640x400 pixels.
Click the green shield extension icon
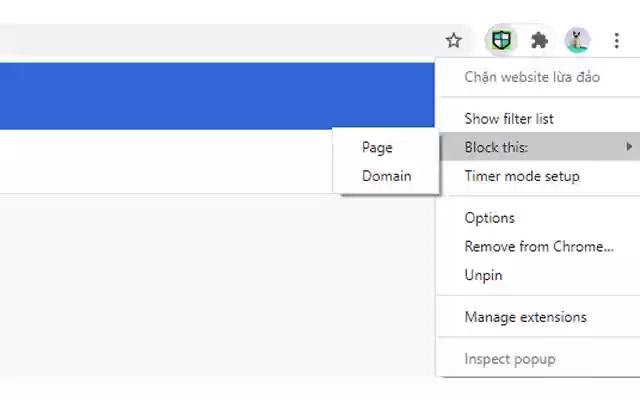tap(500, 41)
